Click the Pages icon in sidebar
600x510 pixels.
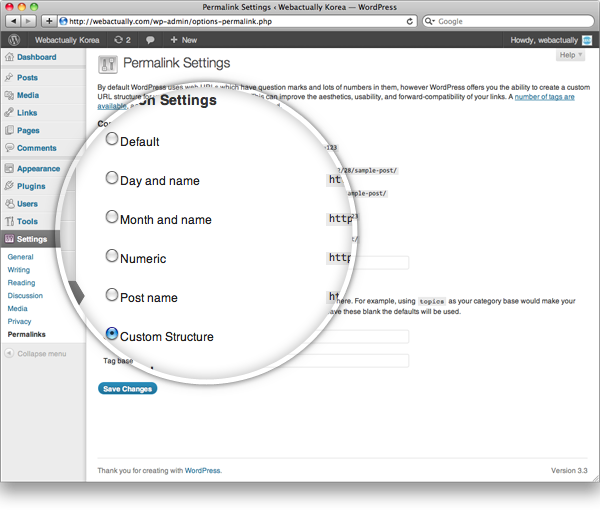[9, 130]
